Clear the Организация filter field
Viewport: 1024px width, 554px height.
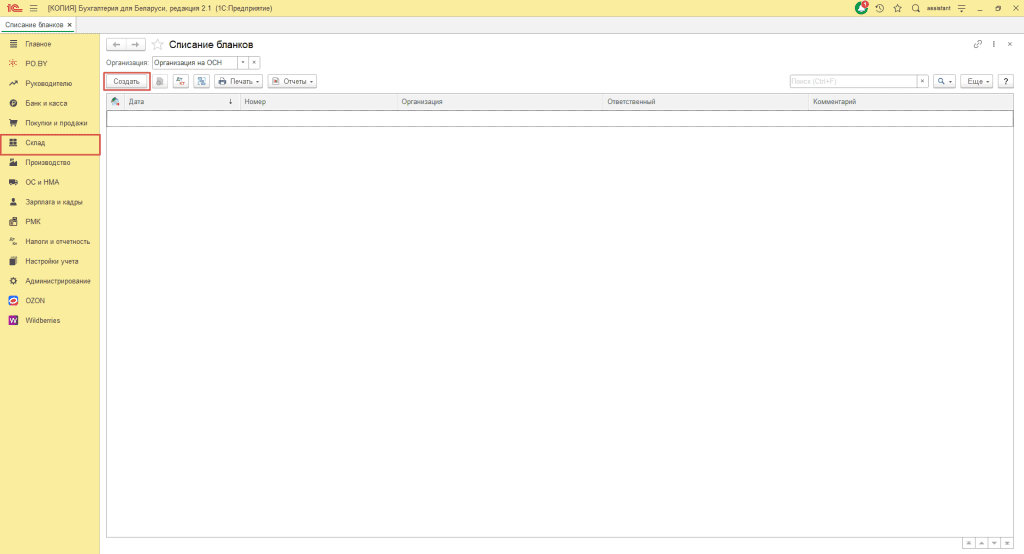click(254, 63)
